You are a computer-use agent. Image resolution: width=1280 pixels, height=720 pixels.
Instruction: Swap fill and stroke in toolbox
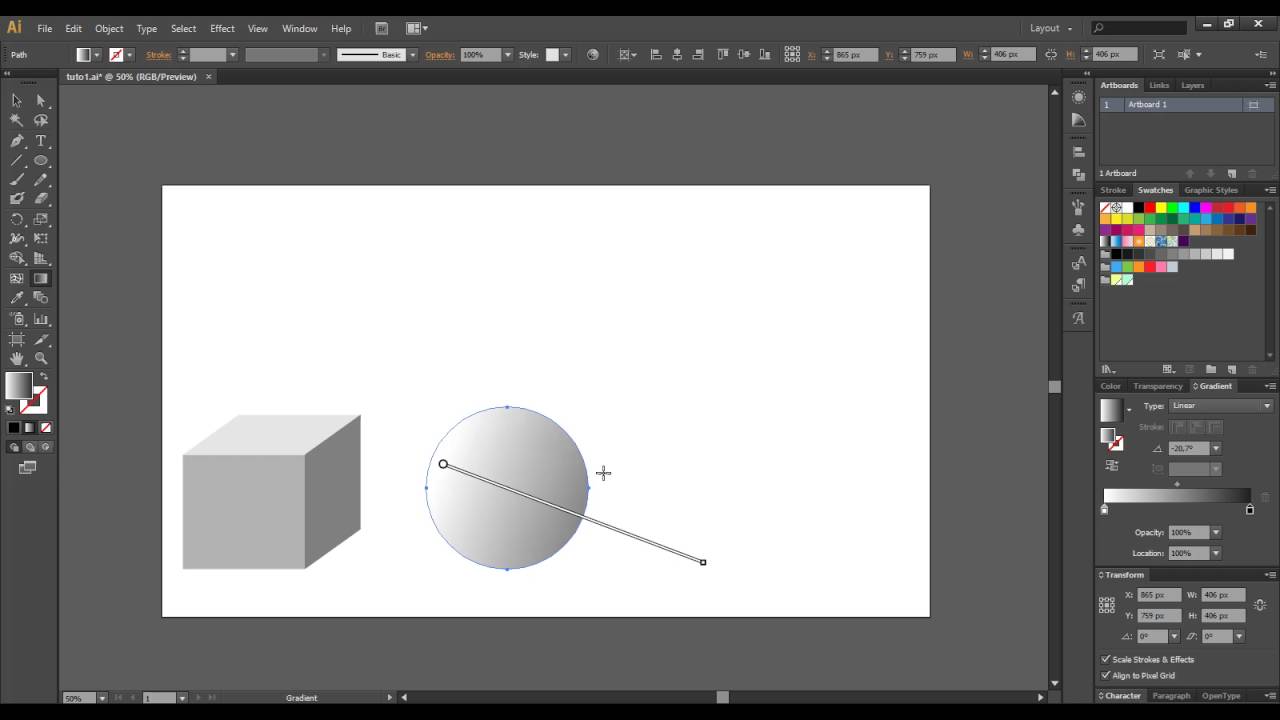43,377
